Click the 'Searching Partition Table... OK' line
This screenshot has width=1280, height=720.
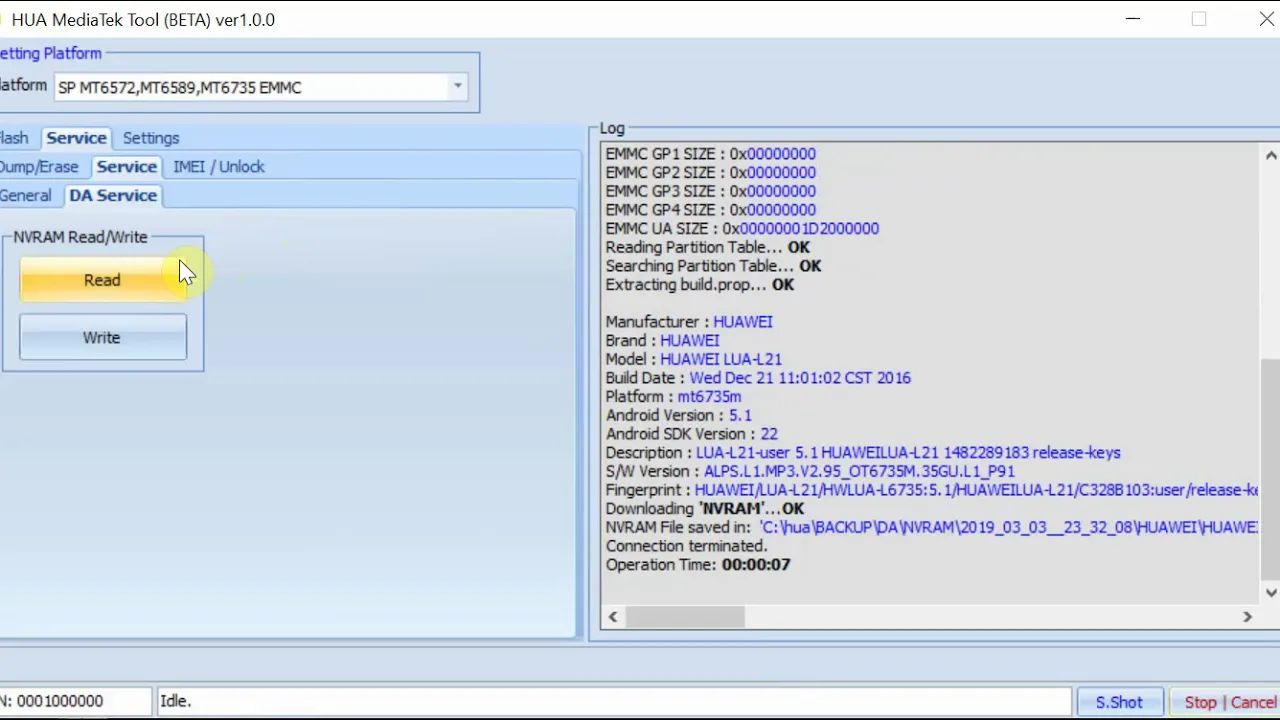click(x=713, y=266)
